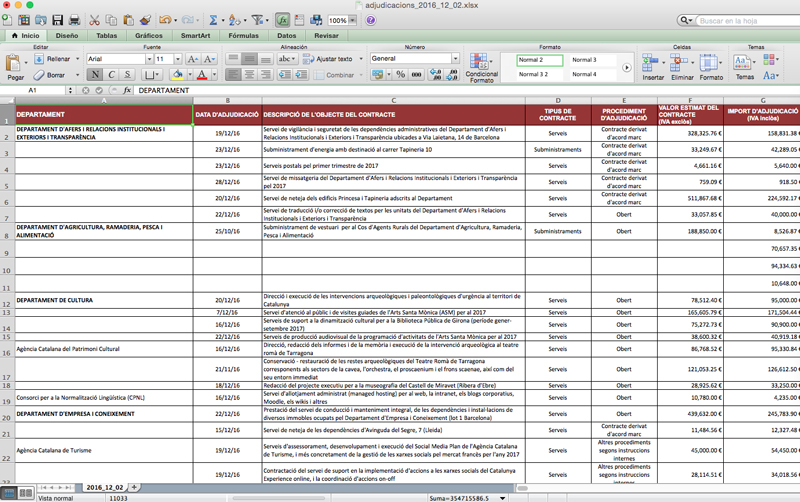
Task: Open the font size dropdown arrow
Action: (178, 59)
